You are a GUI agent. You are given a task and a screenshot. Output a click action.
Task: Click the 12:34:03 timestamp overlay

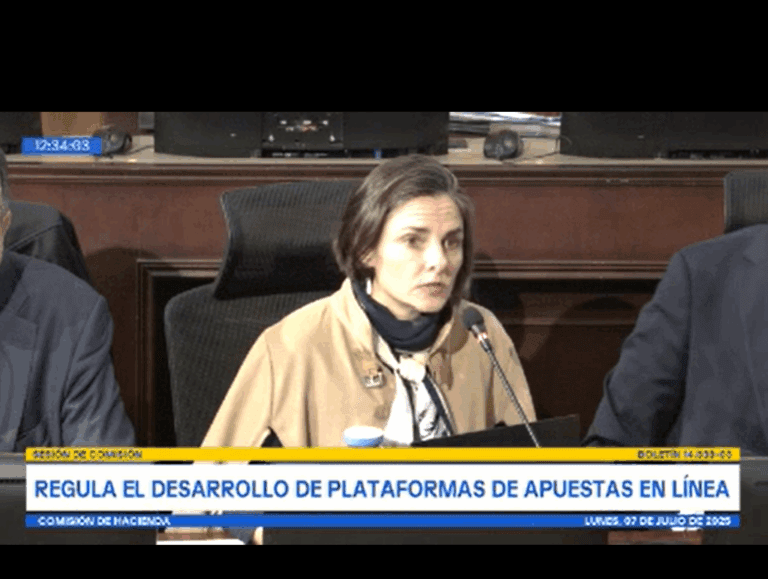(x=61, y=145)
